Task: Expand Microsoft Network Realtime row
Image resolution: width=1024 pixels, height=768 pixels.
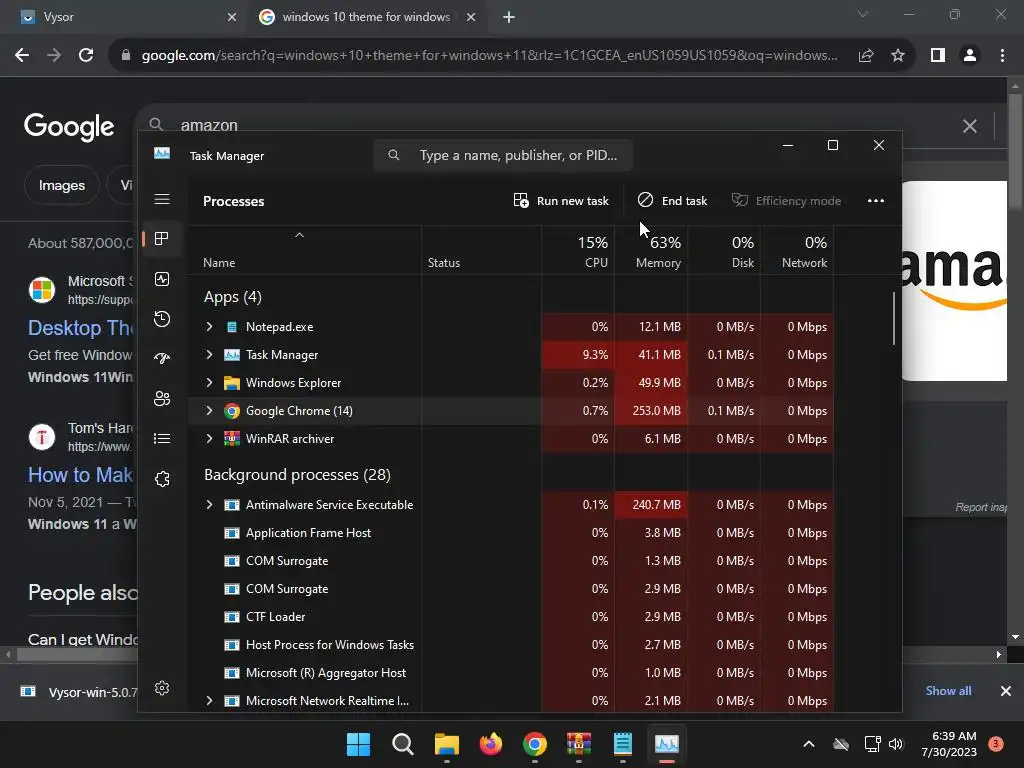Action: (x=209, y=700)
